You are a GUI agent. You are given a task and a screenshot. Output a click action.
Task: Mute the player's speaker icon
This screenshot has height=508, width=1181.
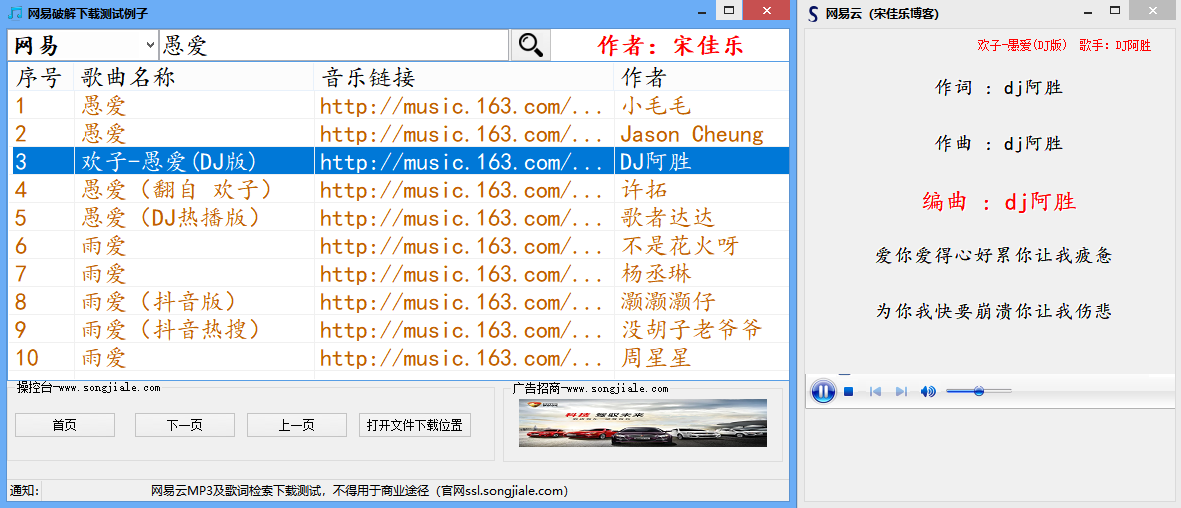pos(928,391)
